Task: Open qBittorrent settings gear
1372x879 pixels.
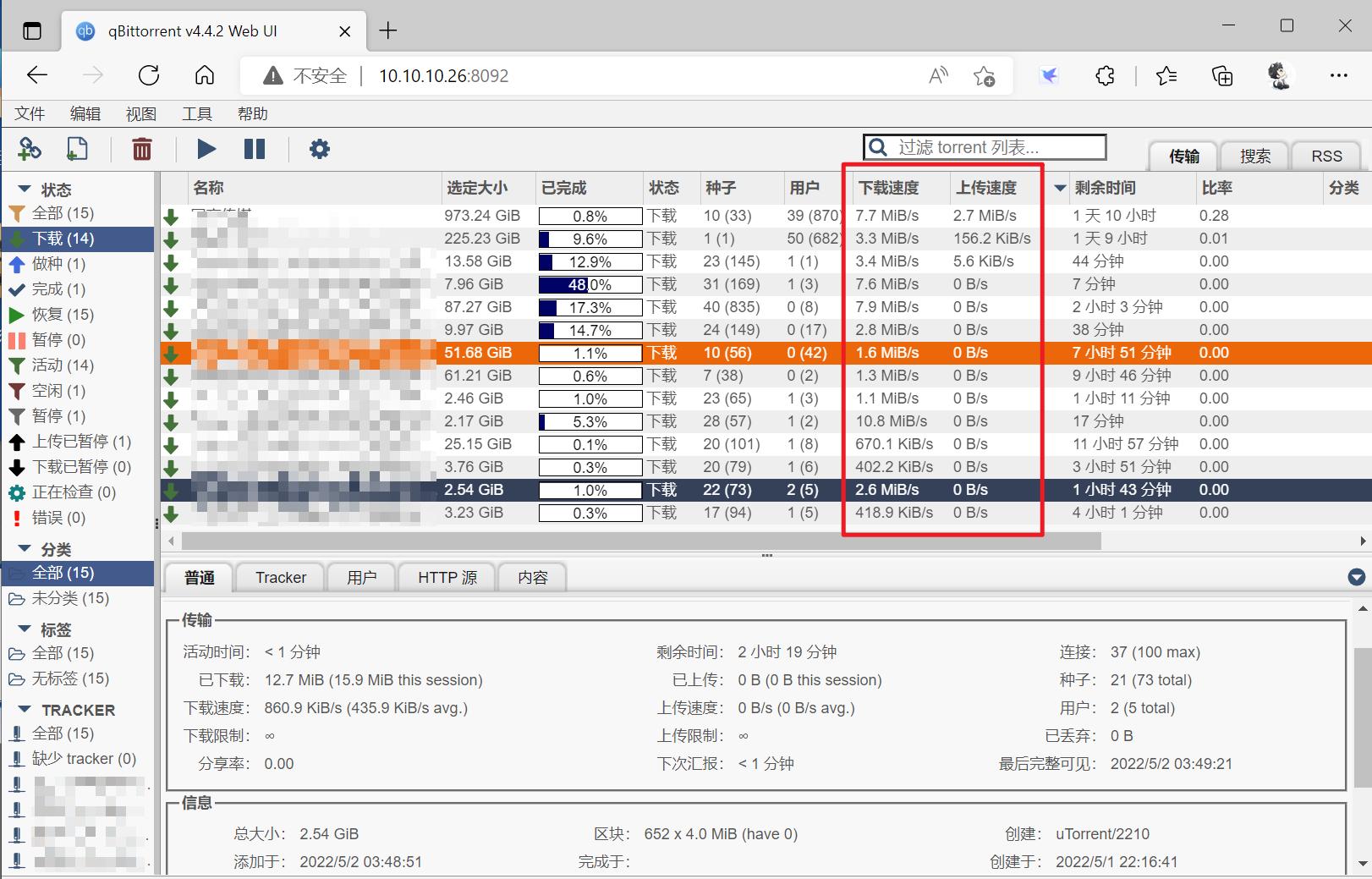Action: point(319,149)
